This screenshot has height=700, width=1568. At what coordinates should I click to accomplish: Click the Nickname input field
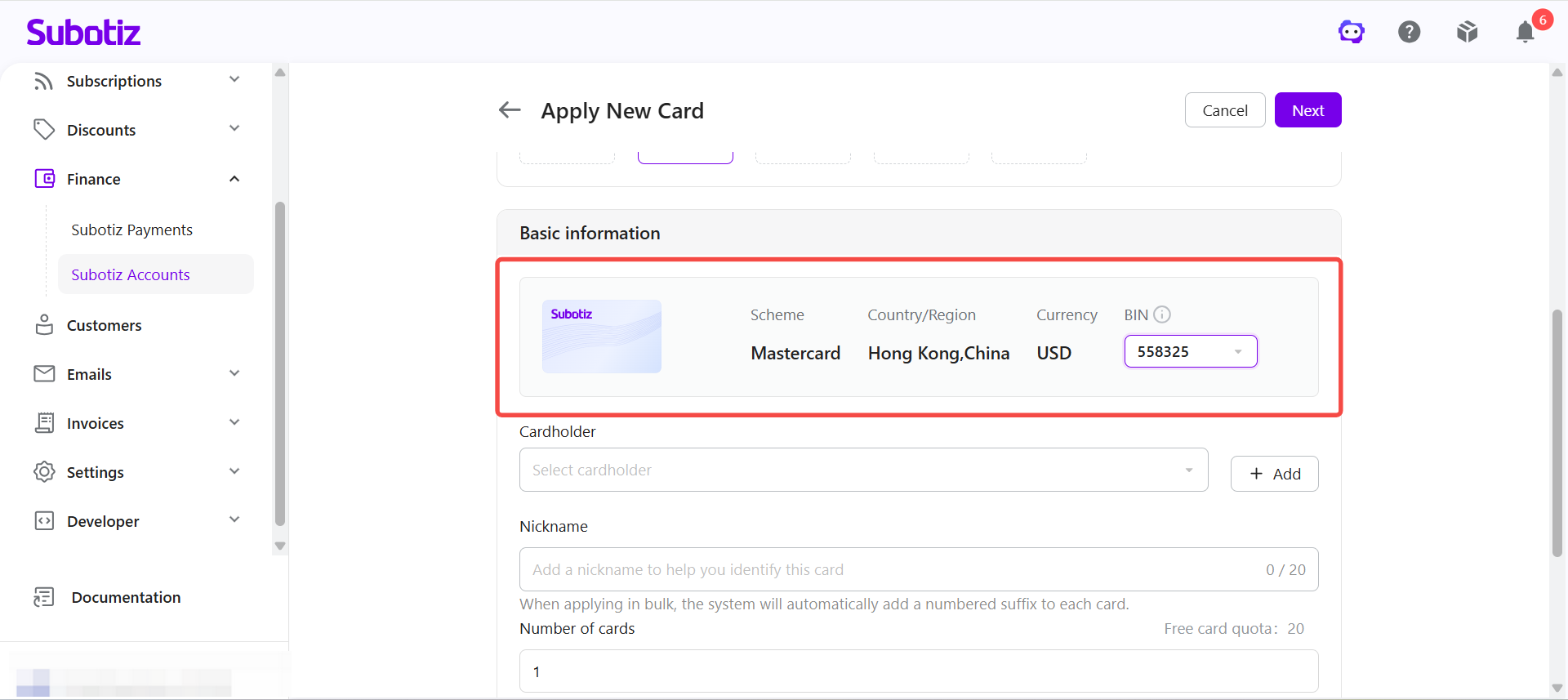(919, 569)
